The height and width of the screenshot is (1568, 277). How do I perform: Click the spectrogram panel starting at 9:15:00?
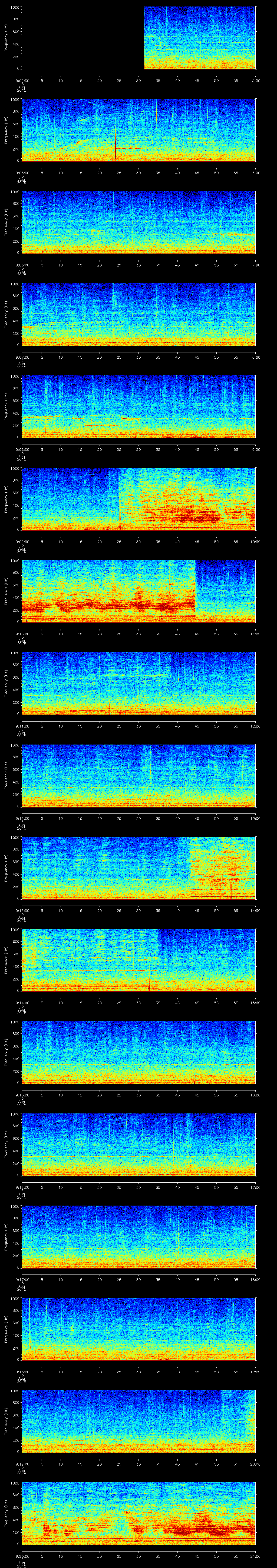pos(139,1052)
